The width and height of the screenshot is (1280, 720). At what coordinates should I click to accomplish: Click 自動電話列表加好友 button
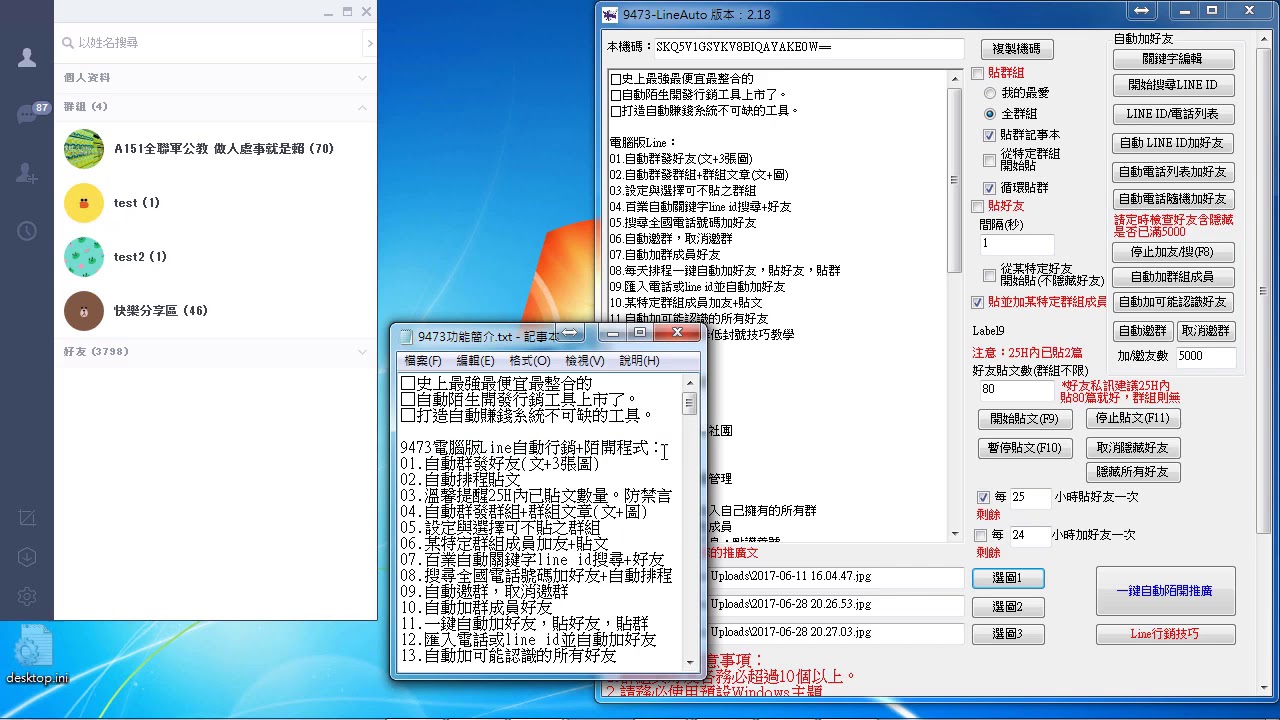(1173, 172)
